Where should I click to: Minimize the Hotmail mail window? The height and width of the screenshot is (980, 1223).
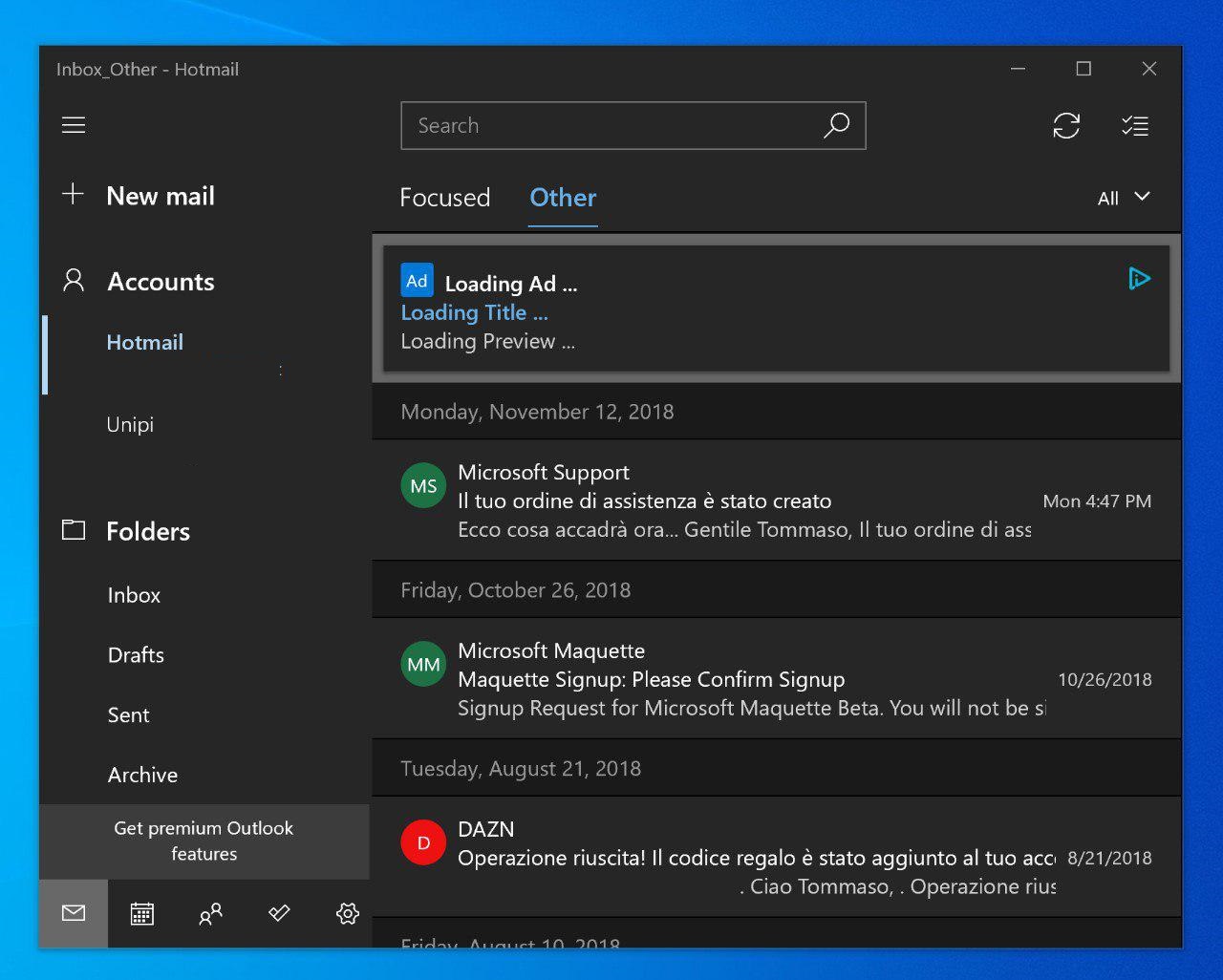pos(1019,69)
